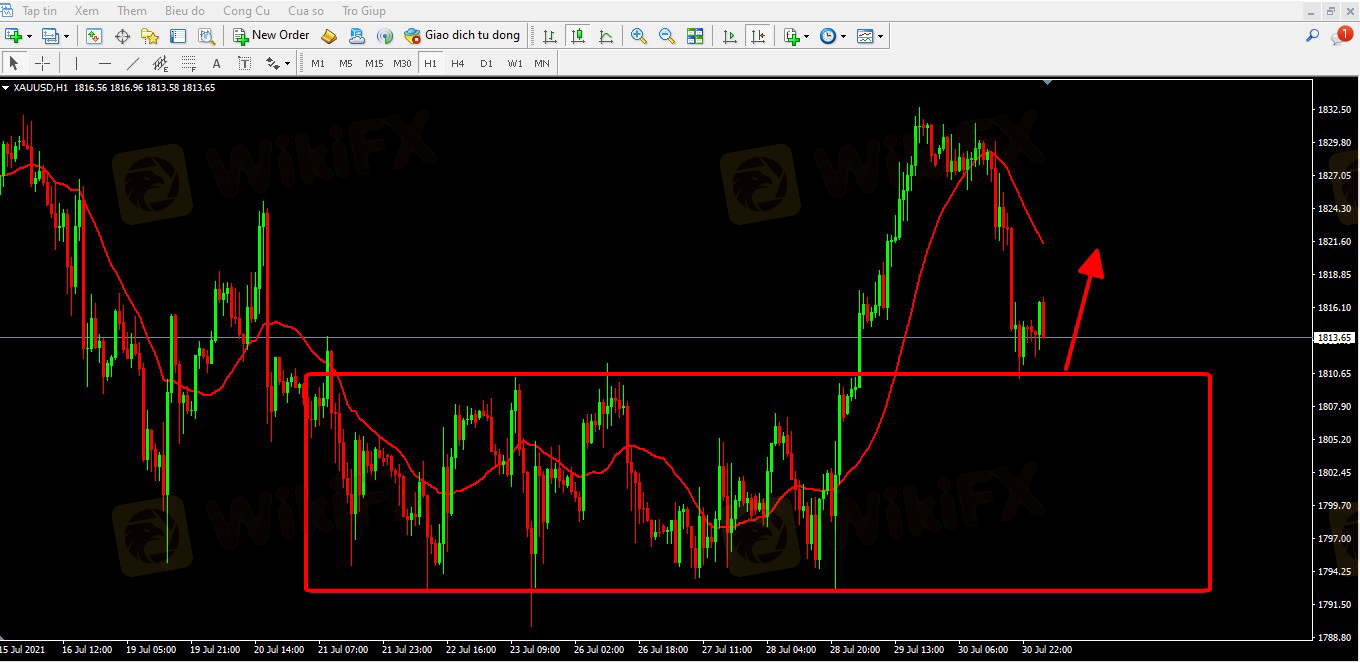Choose the Fibonacci retracement tool

point(188,63)
